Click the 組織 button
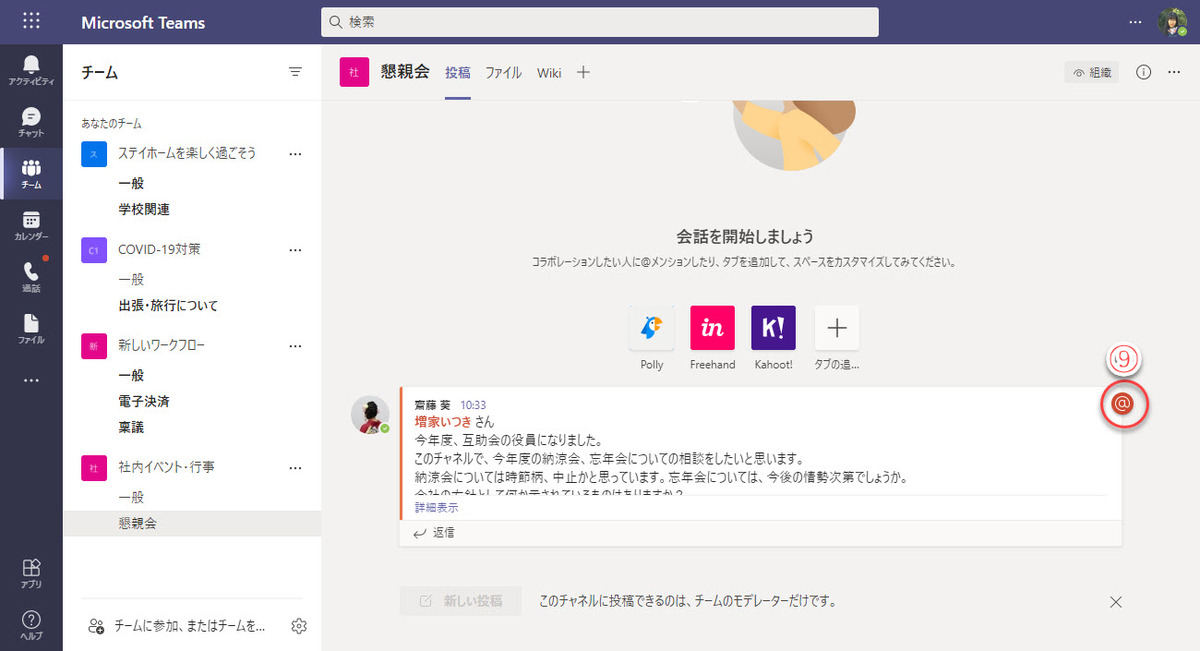 [1091, 72]
